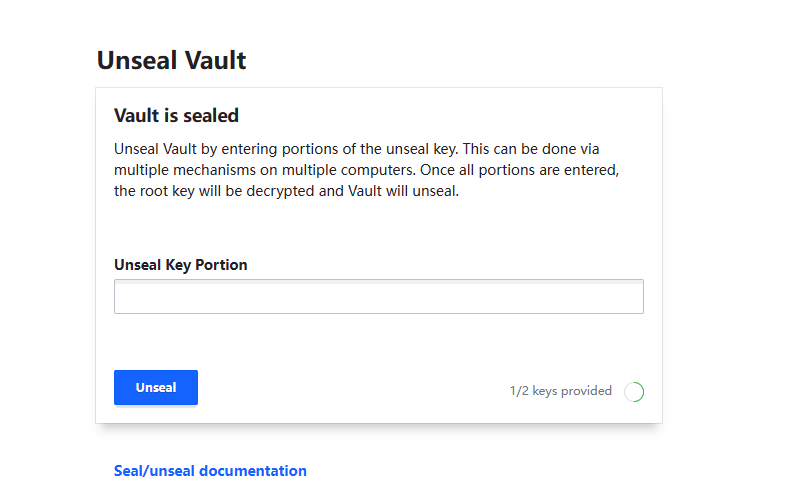Click the word "Unseal" in the page heading
The height and width of the screenshot is (499, 785).
[x=138, y=61]
